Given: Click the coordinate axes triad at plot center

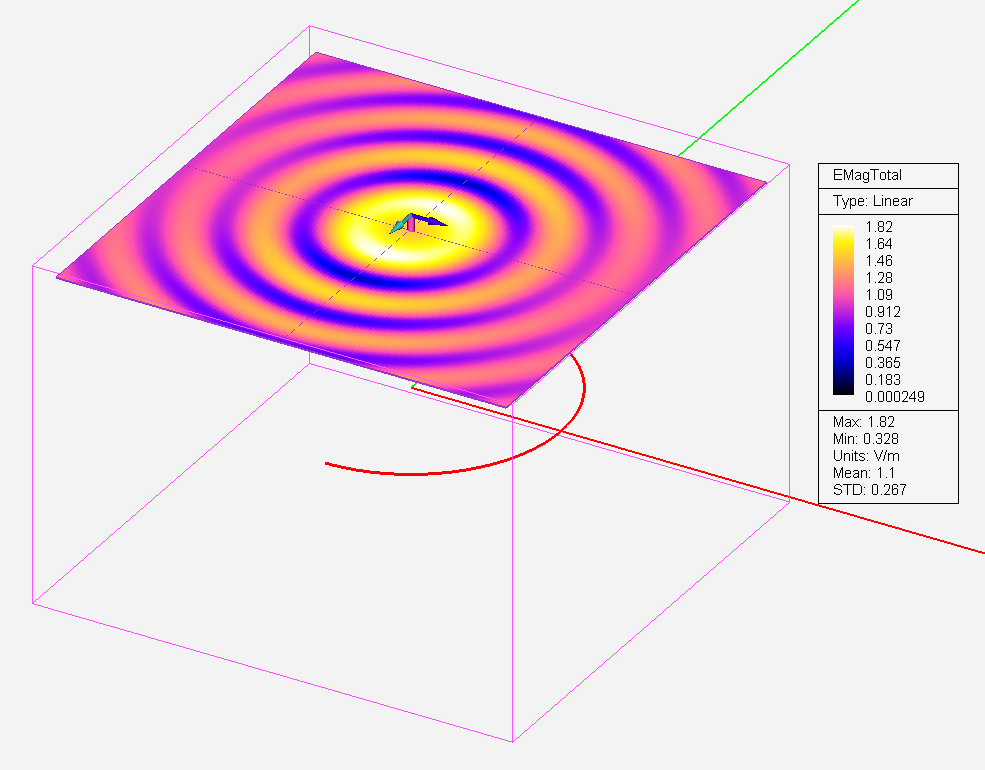Looking at the screenshot, I should click(x=411, y=224).
